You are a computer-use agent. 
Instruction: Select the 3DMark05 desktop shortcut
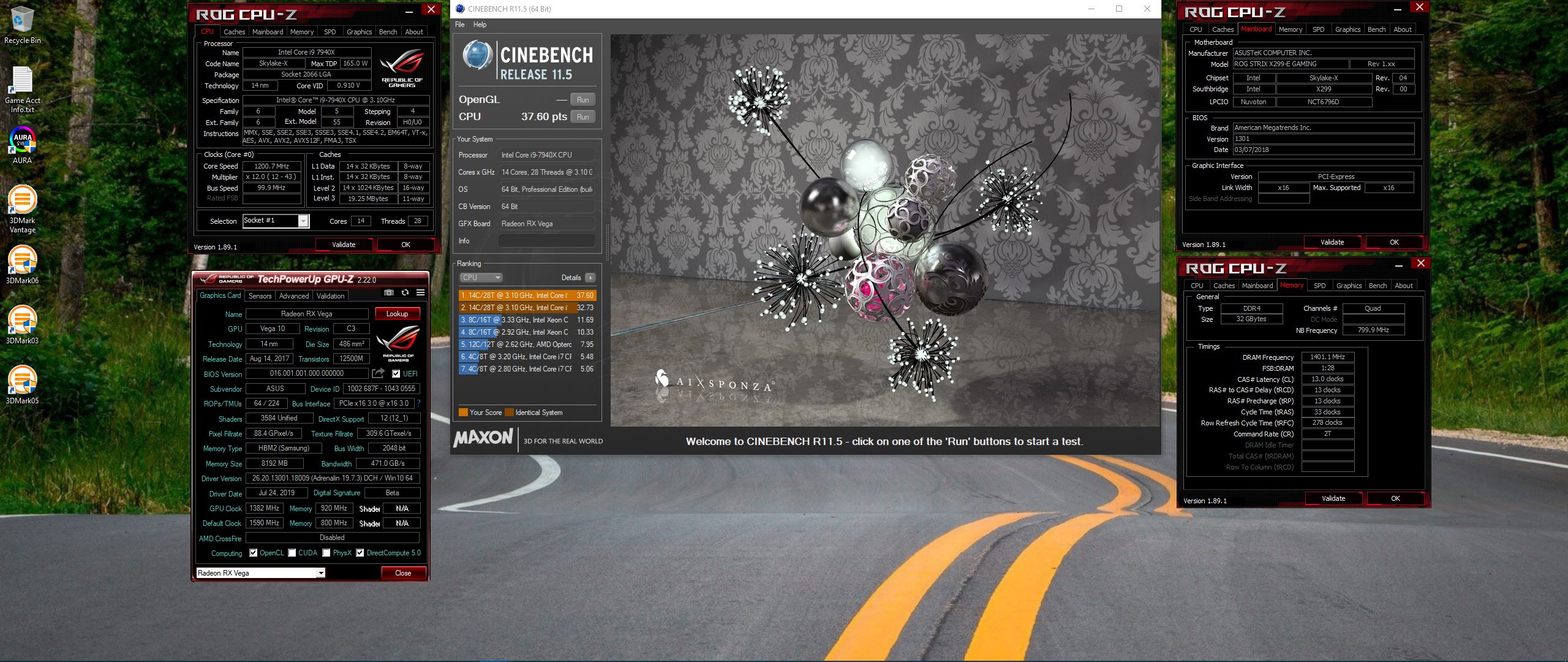coord(22,385)
